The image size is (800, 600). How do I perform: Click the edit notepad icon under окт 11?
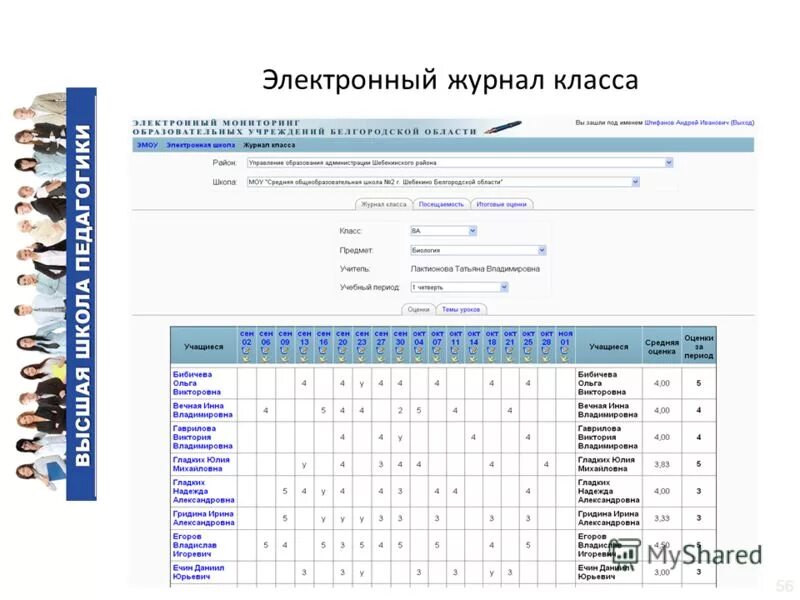click(455, 351)
